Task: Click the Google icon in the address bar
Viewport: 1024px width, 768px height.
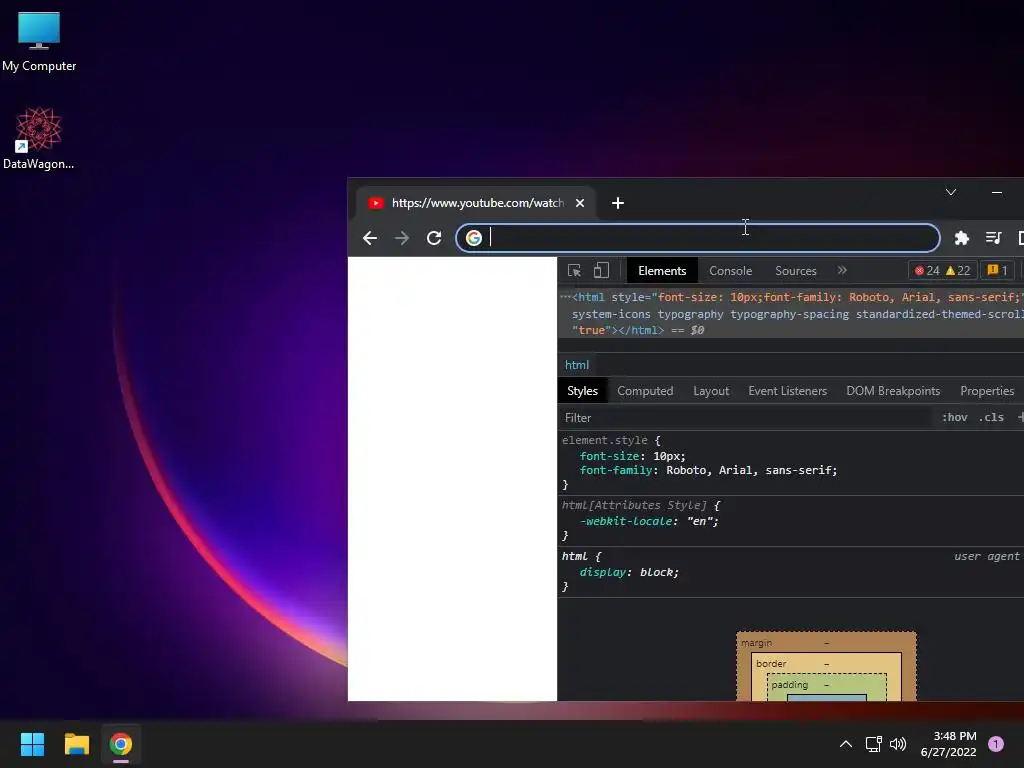Action: [473, 238]
